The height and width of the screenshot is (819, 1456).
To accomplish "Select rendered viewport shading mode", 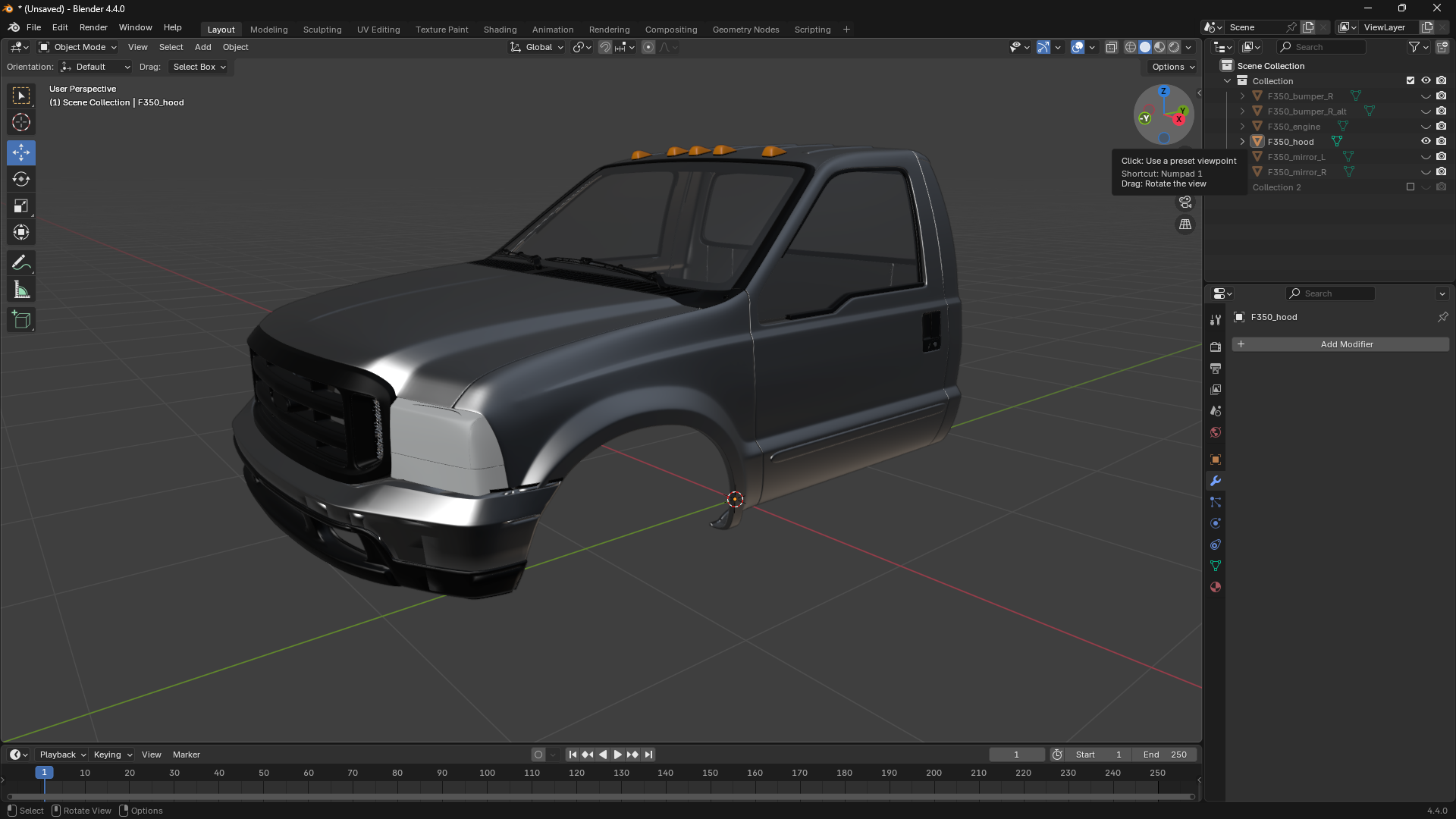I will [1174, 47].
